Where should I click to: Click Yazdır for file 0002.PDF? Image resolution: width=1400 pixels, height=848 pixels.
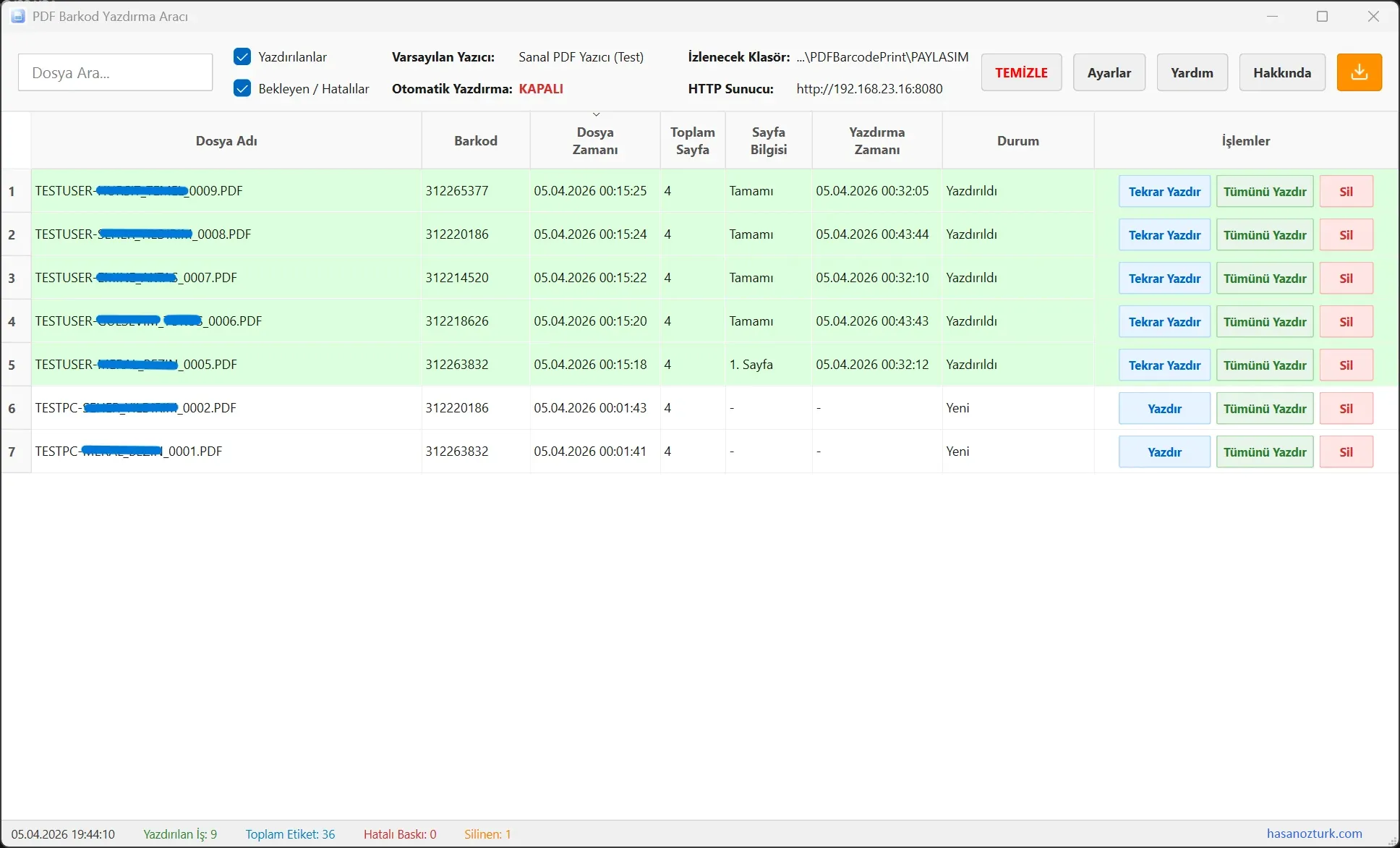(1164, 408)
